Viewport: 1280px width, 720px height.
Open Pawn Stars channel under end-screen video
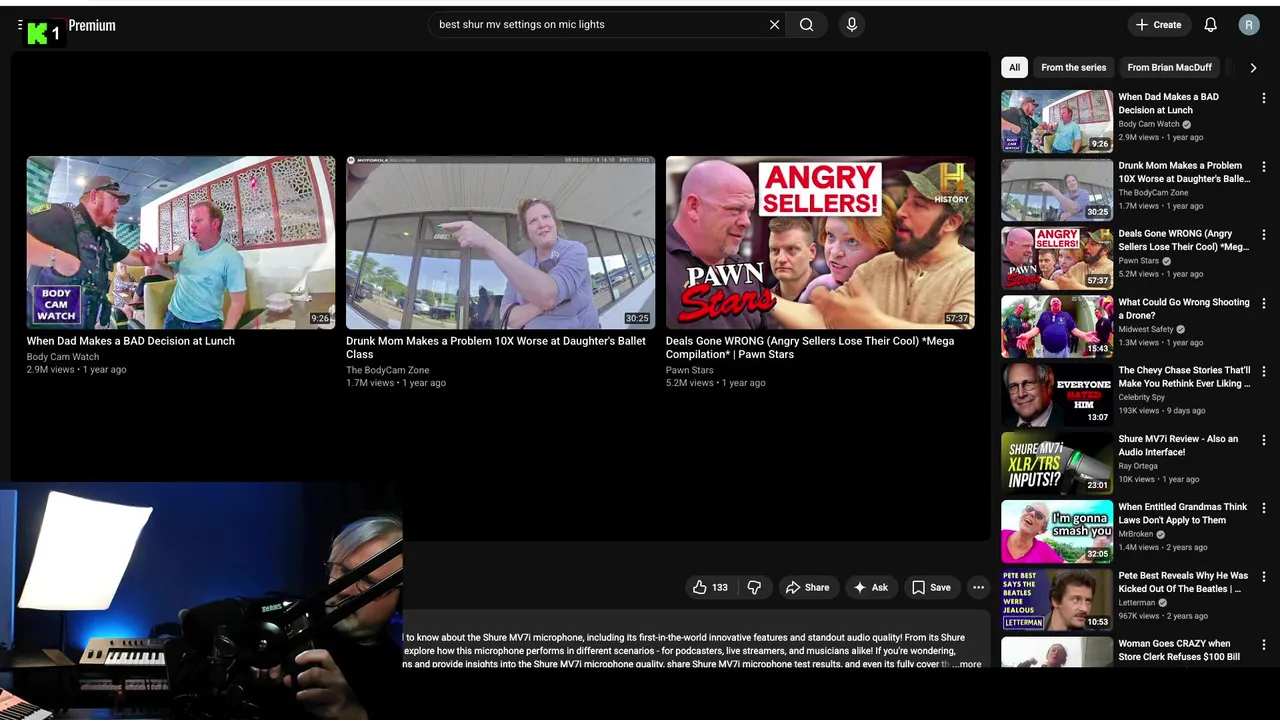pyautogui.click(x=690, y=370)
